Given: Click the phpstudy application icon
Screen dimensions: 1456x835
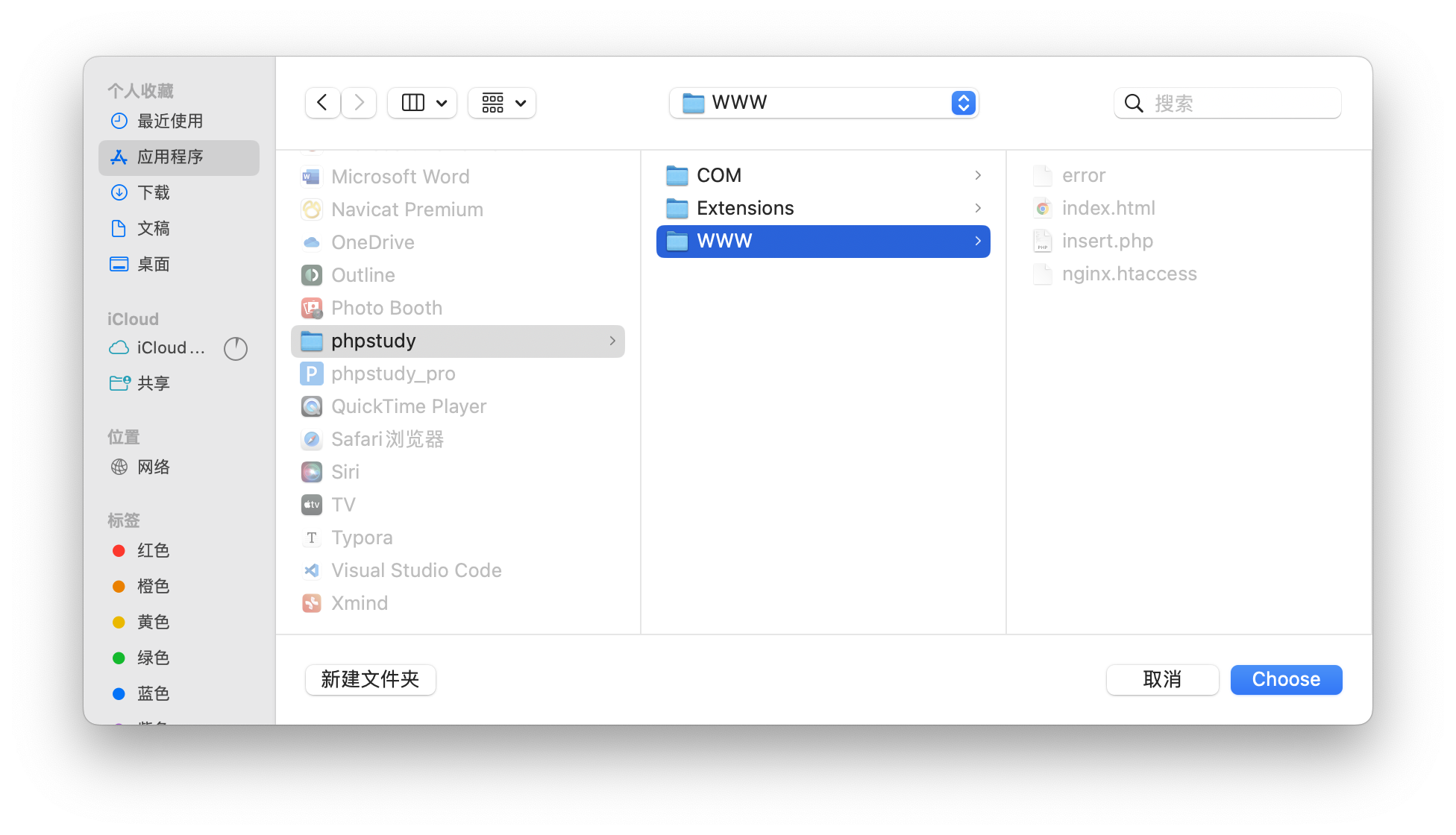Looking at the screenshot, I should tap(312, 340).
